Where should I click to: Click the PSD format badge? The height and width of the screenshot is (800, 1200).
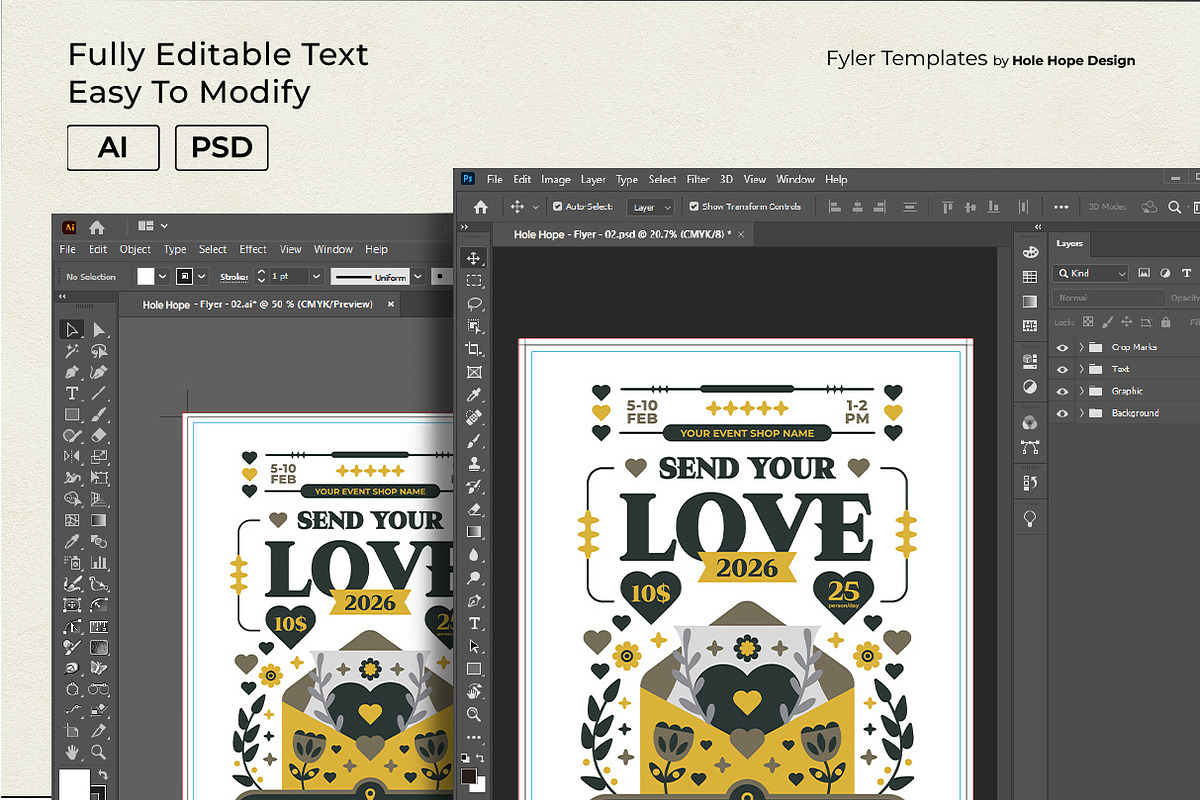coord(222,148)
